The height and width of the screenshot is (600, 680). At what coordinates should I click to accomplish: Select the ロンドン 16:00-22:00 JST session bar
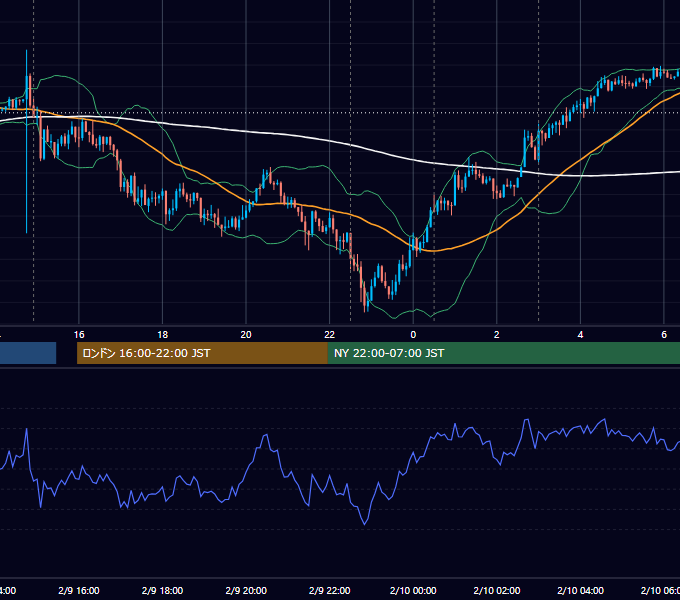pos(202,353)
